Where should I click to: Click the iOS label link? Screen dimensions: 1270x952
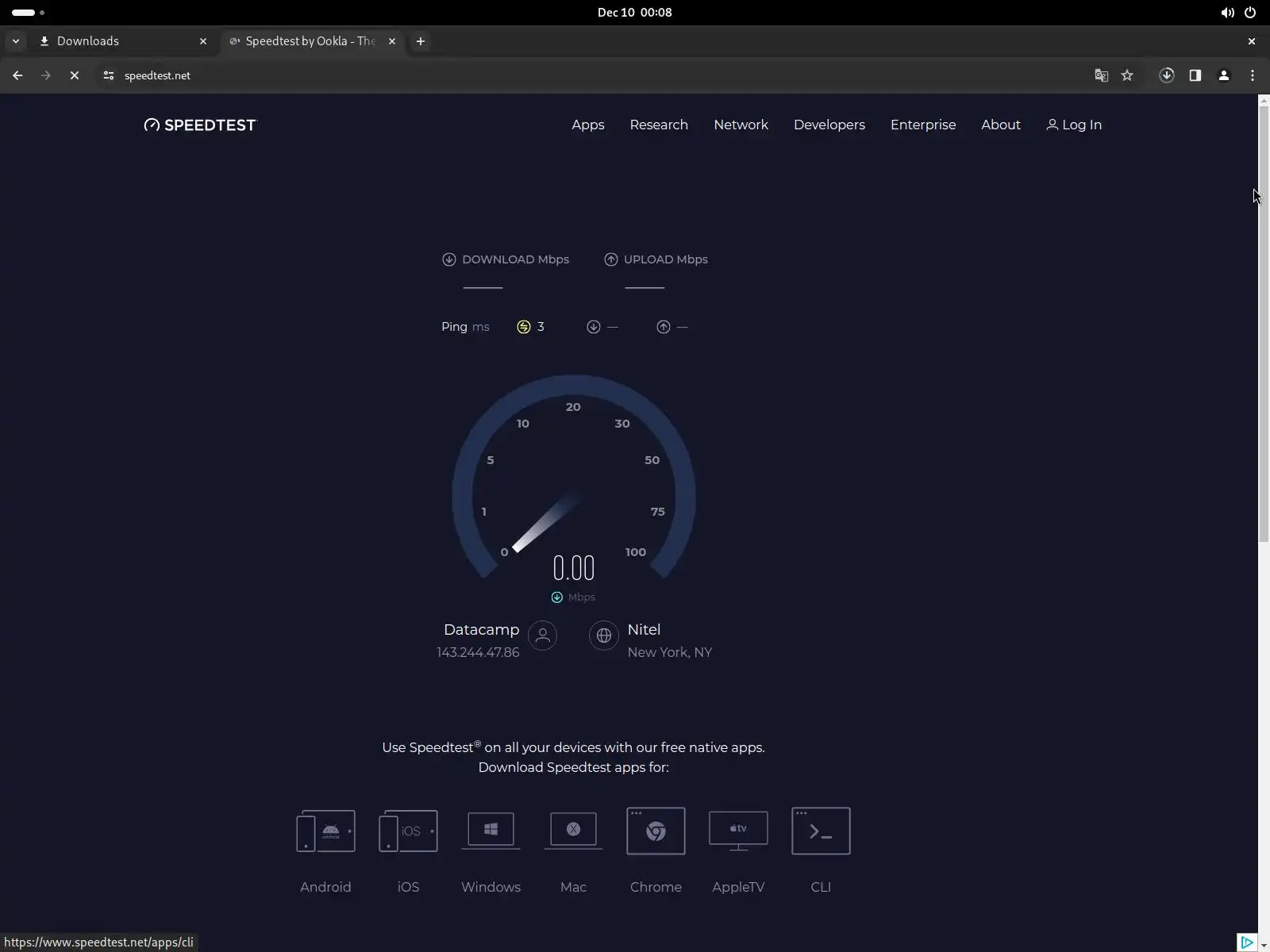pyautogui.click(x=408, y=887)
